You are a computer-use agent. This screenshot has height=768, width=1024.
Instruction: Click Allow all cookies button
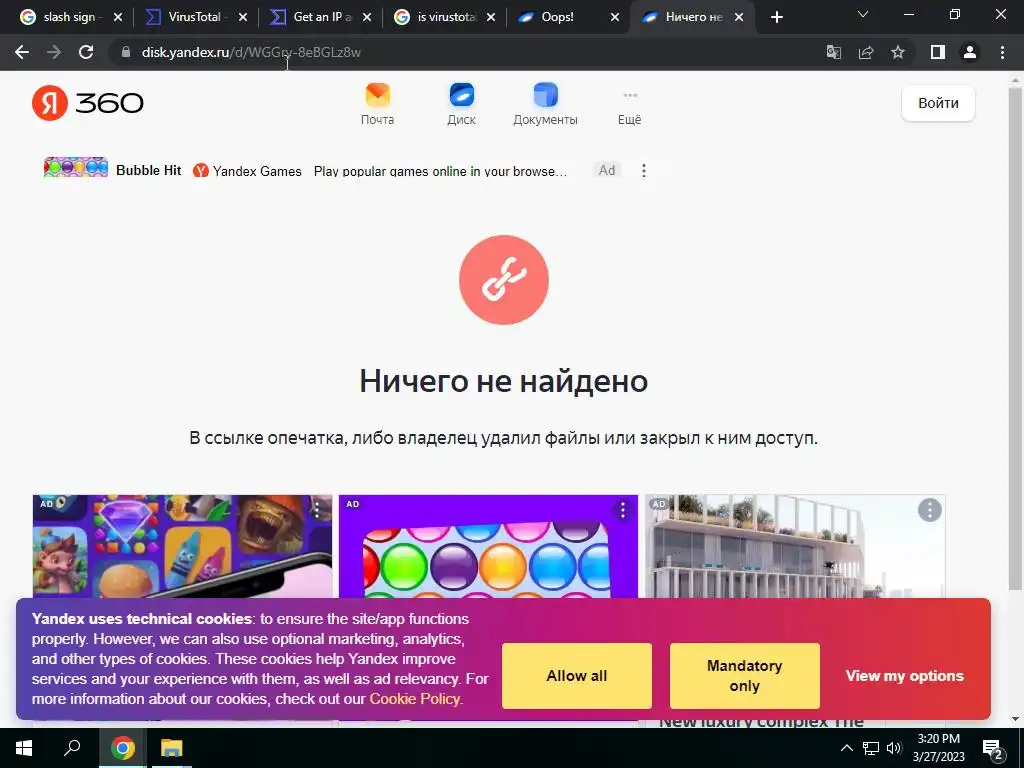[577, 676]
